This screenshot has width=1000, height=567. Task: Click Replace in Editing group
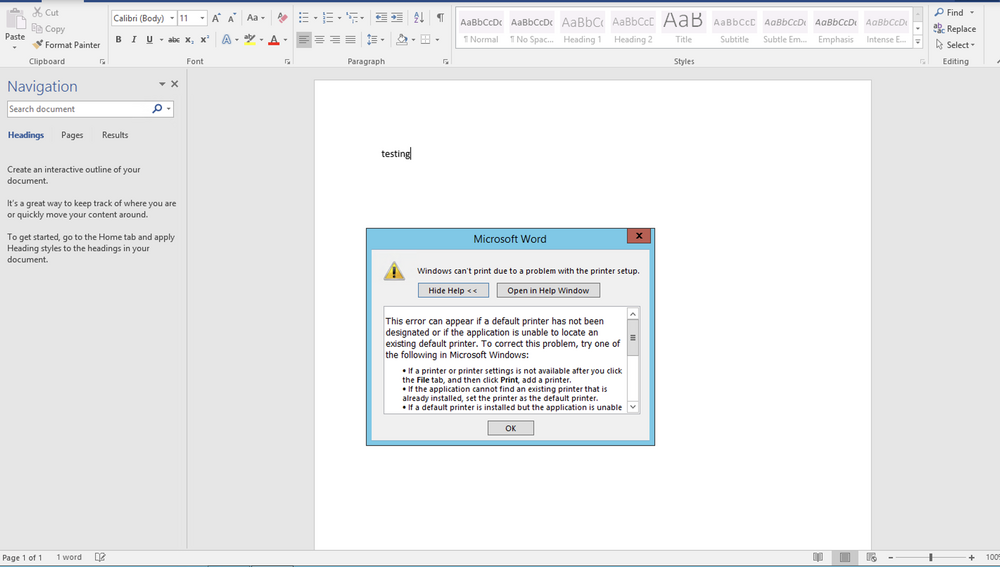pos(955,29)
